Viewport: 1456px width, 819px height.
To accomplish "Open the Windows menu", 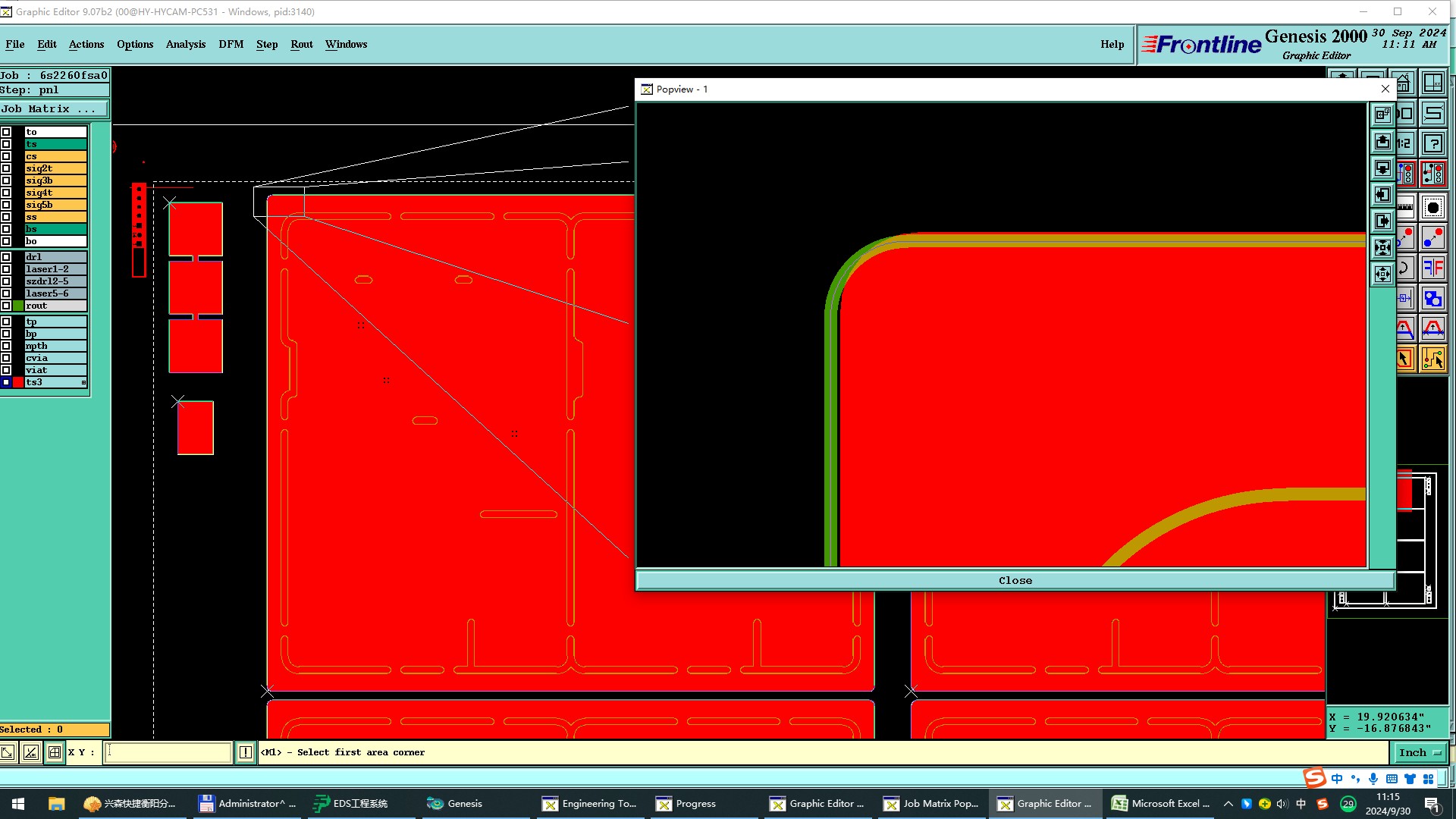I will click(x=346, y=44).
